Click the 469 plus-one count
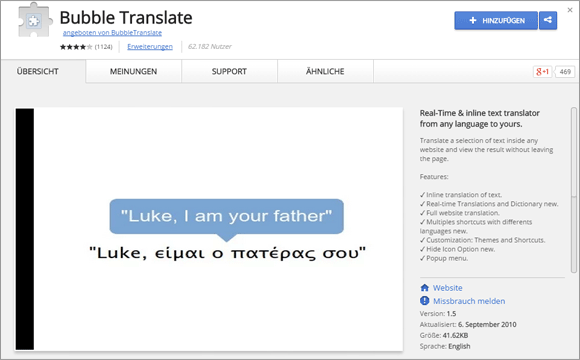 [x=565, y=72]
